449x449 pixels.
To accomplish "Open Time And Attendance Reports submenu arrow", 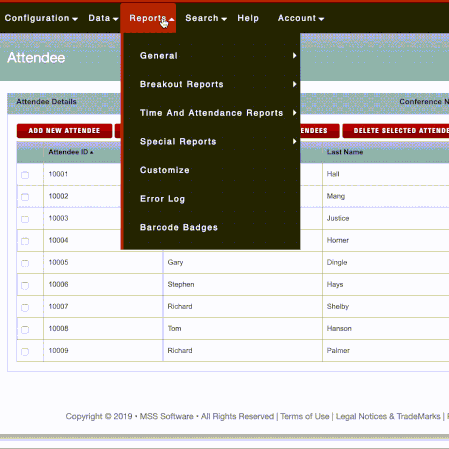I will (294, 113).
